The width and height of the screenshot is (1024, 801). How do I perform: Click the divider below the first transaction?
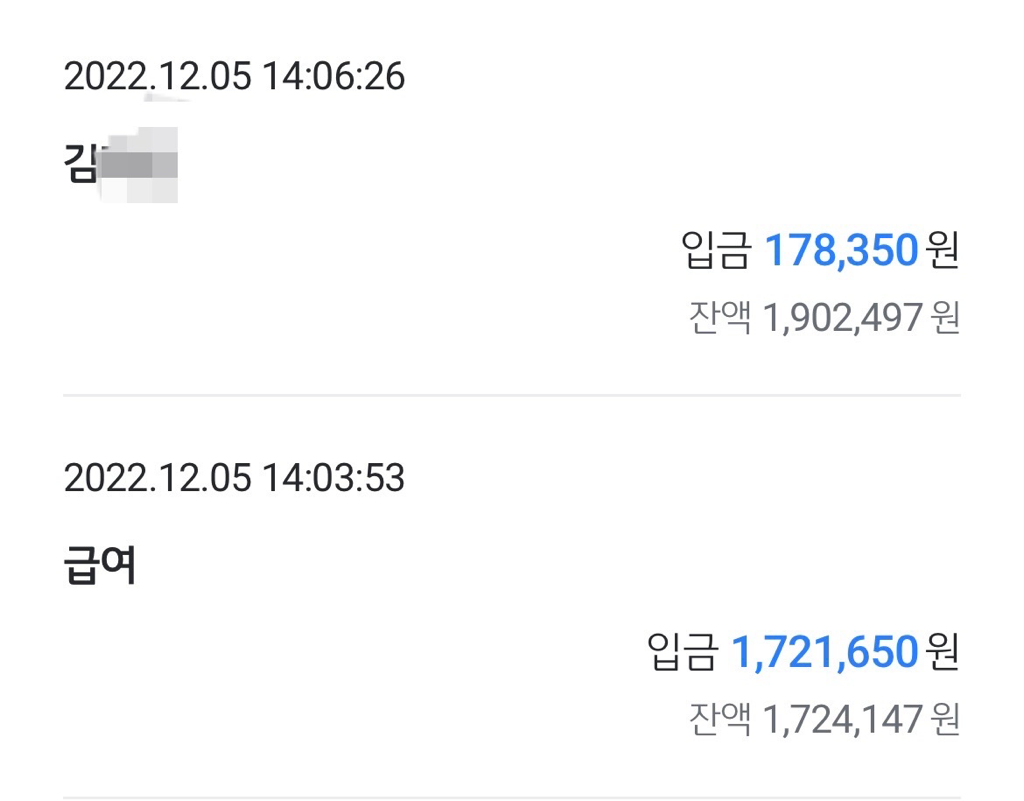click(512, 395)
